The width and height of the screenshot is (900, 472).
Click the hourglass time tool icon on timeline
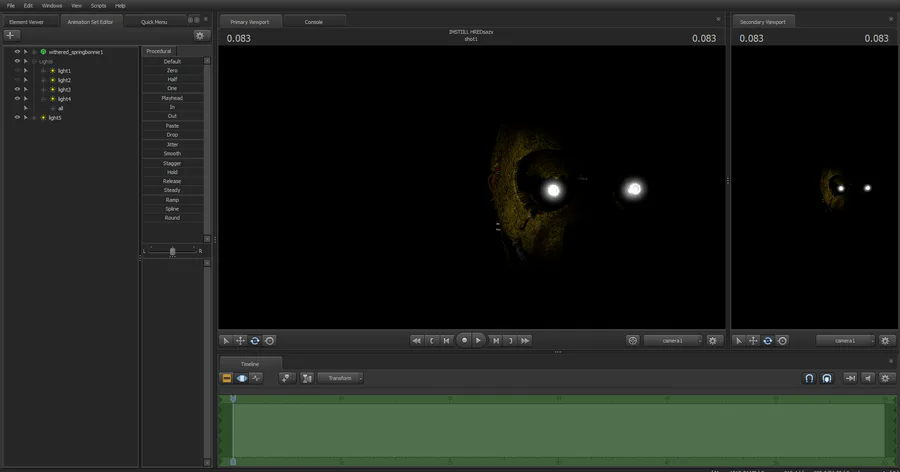pyautogui.click(x=307, y=378)
